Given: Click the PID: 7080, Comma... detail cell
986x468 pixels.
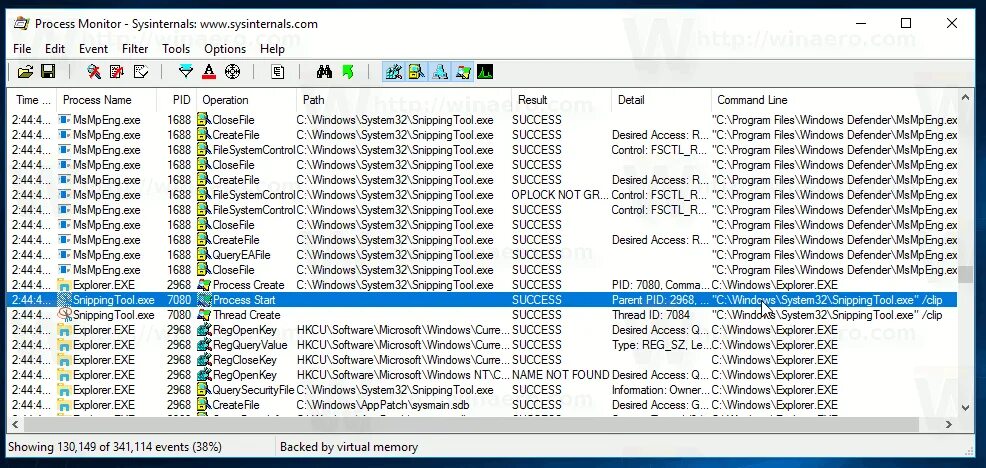Looking at the screenshot, I should click(661, 285).
